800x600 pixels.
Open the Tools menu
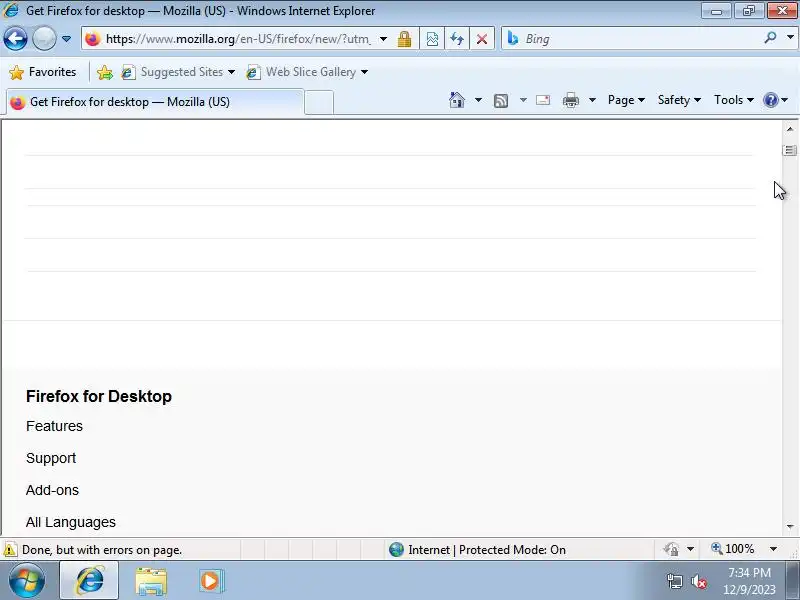[734, 100]
